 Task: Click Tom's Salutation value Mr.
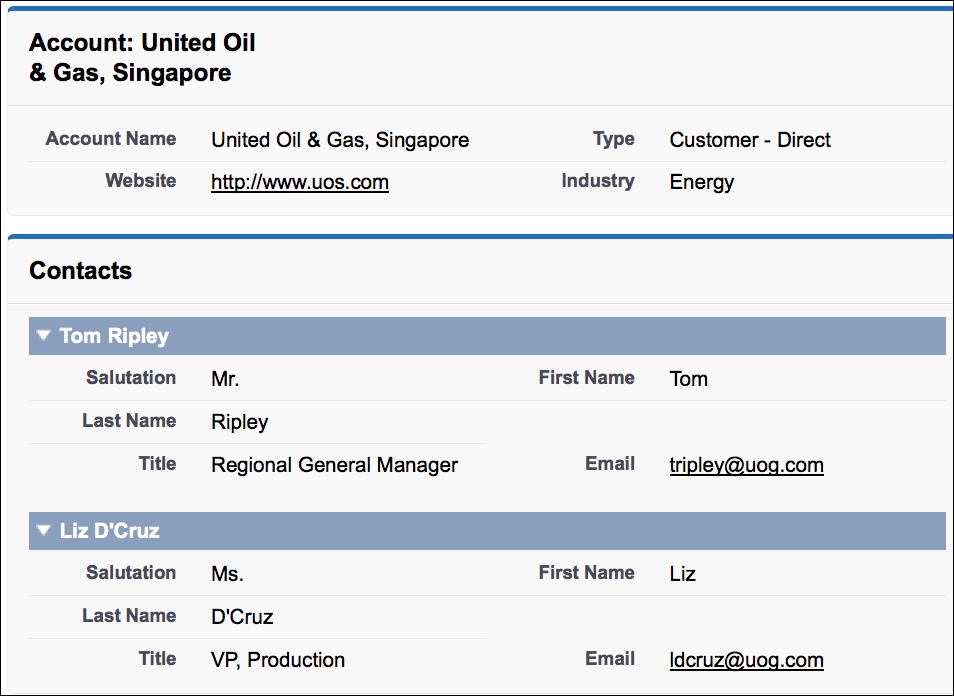point(225,379)
